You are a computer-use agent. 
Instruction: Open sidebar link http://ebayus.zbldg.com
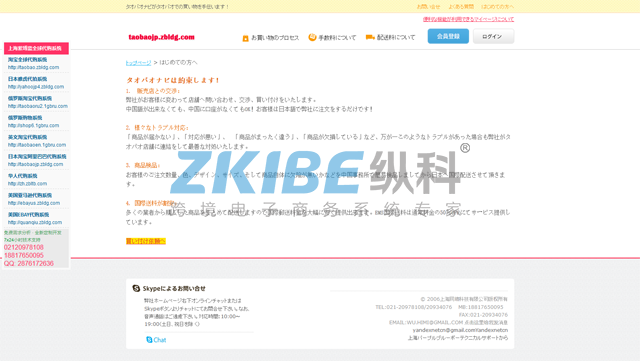point(34,203)
